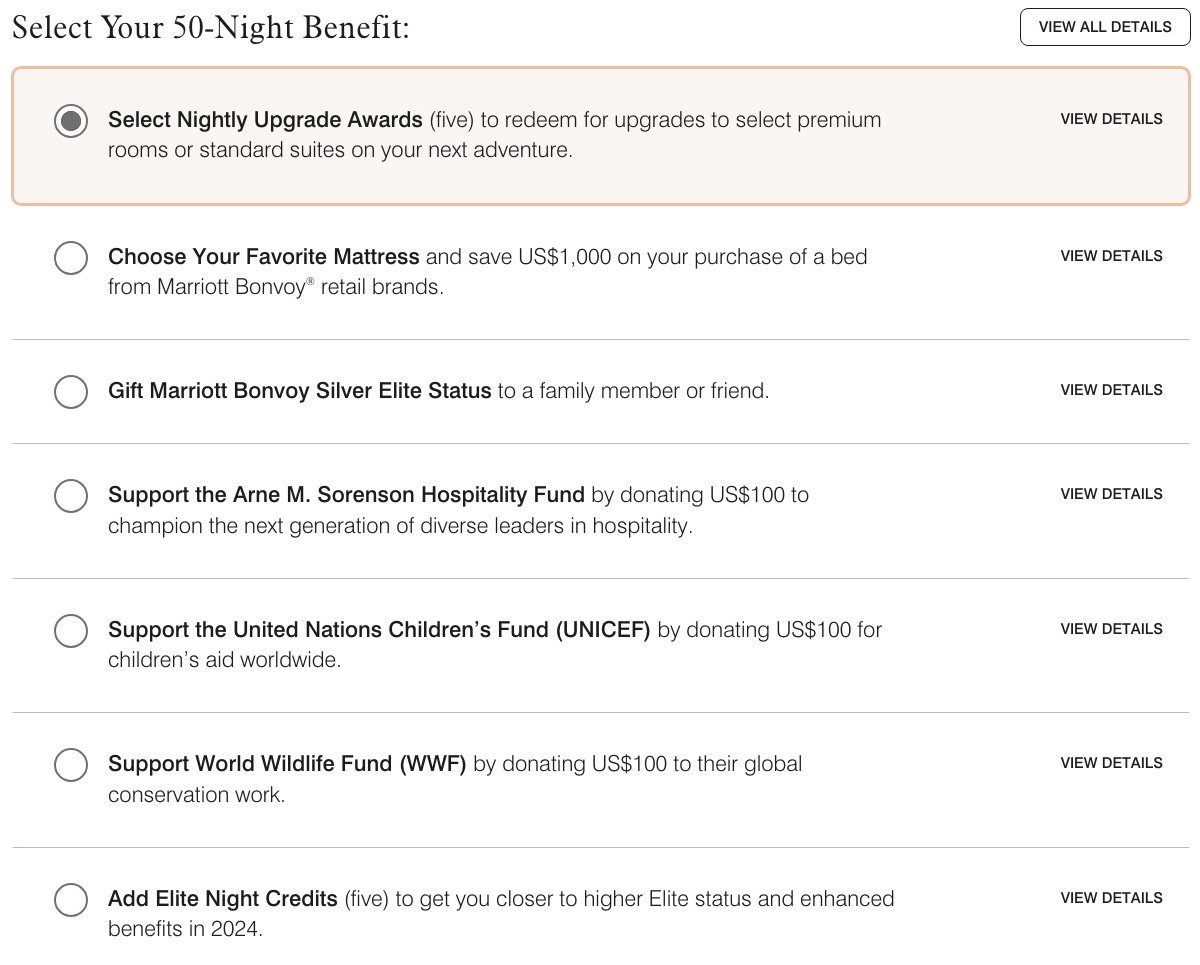Select the UNICEF donation radio button
Image resolution: width=1200 pixels, height=965 pixels.
tap(71, 631)
